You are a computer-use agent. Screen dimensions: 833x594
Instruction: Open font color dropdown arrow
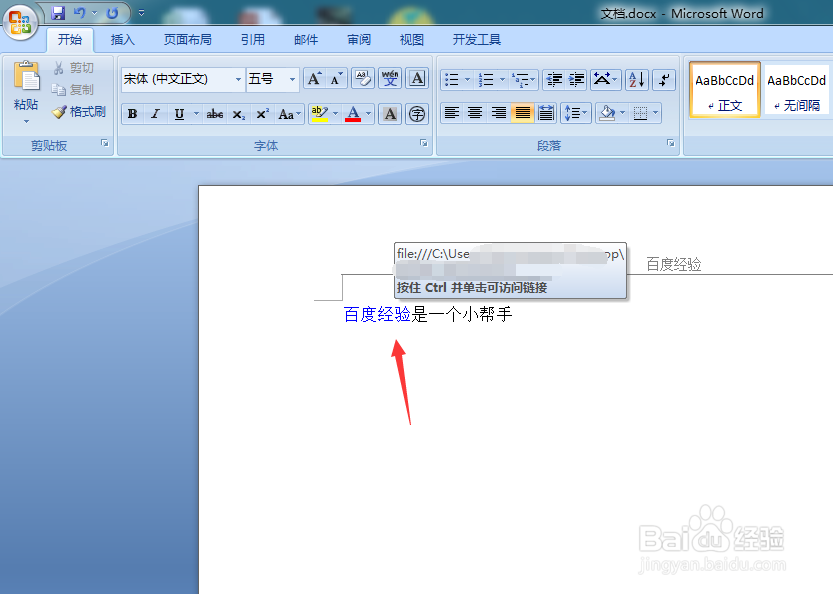click(369, 114)
